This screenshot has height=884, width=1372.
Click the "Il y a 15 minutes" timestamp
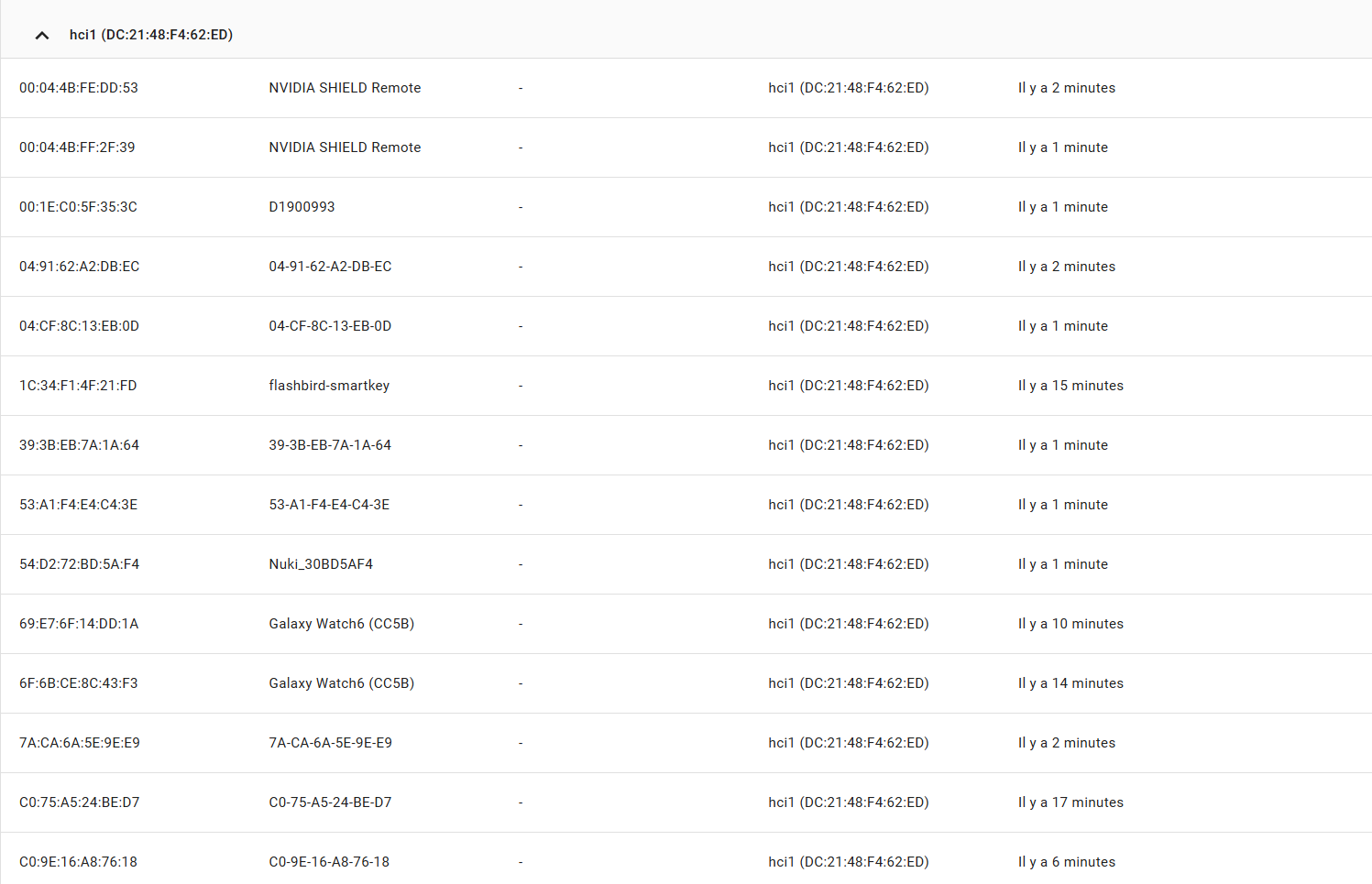1070,386
